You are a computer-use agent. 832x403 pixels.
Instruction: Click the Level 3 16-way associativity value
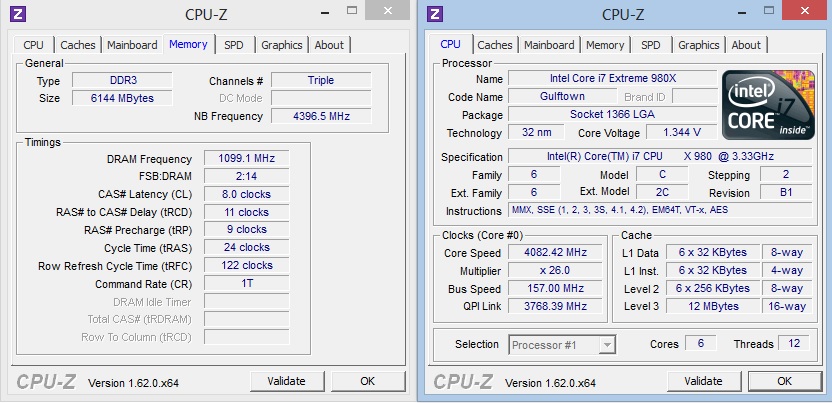(787, 306)
